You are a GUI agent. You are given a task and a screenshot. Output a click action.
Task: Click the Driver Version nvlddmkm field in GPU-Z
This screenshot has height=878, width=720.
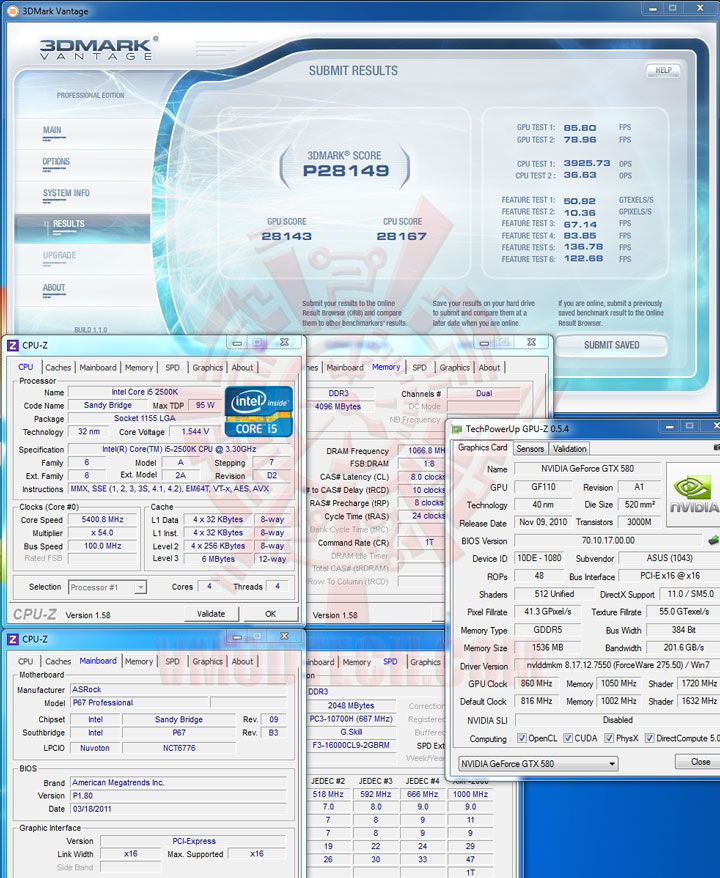617,665
